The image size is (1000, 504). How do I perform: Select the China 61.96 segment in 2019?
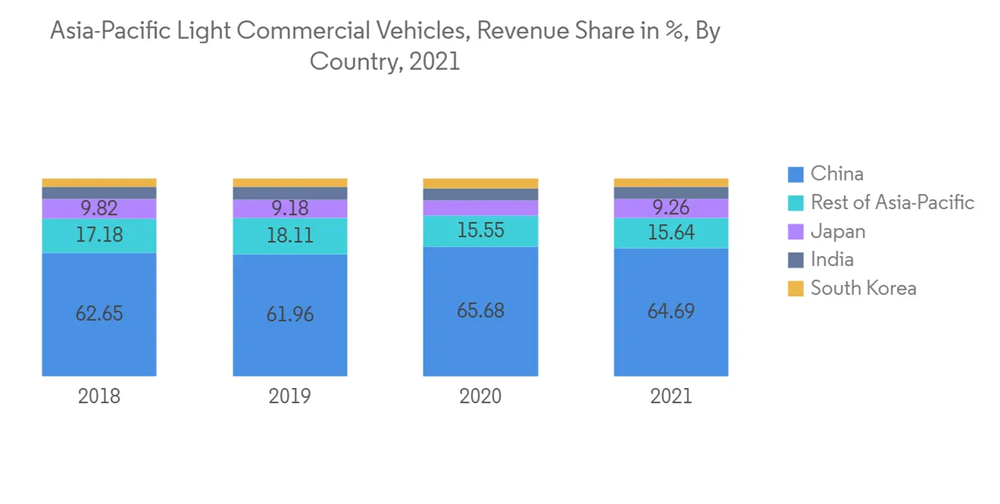[290, 315]
